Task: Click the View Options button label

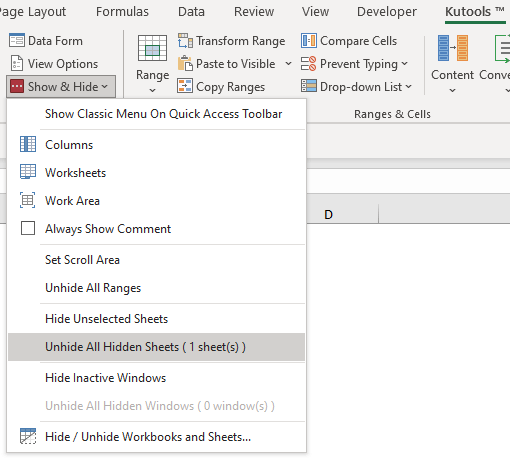Action: point(63,64)
